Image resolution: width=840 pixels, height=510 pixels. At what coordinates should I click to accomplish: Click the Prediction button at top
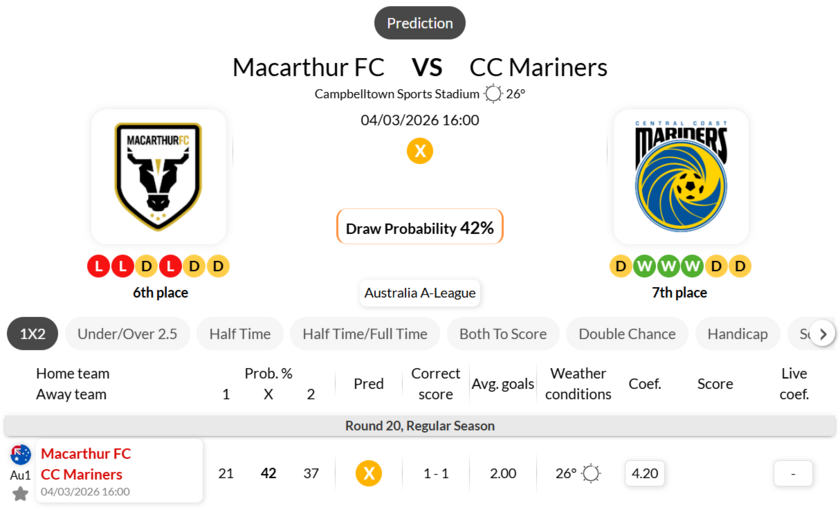(420, 23)
